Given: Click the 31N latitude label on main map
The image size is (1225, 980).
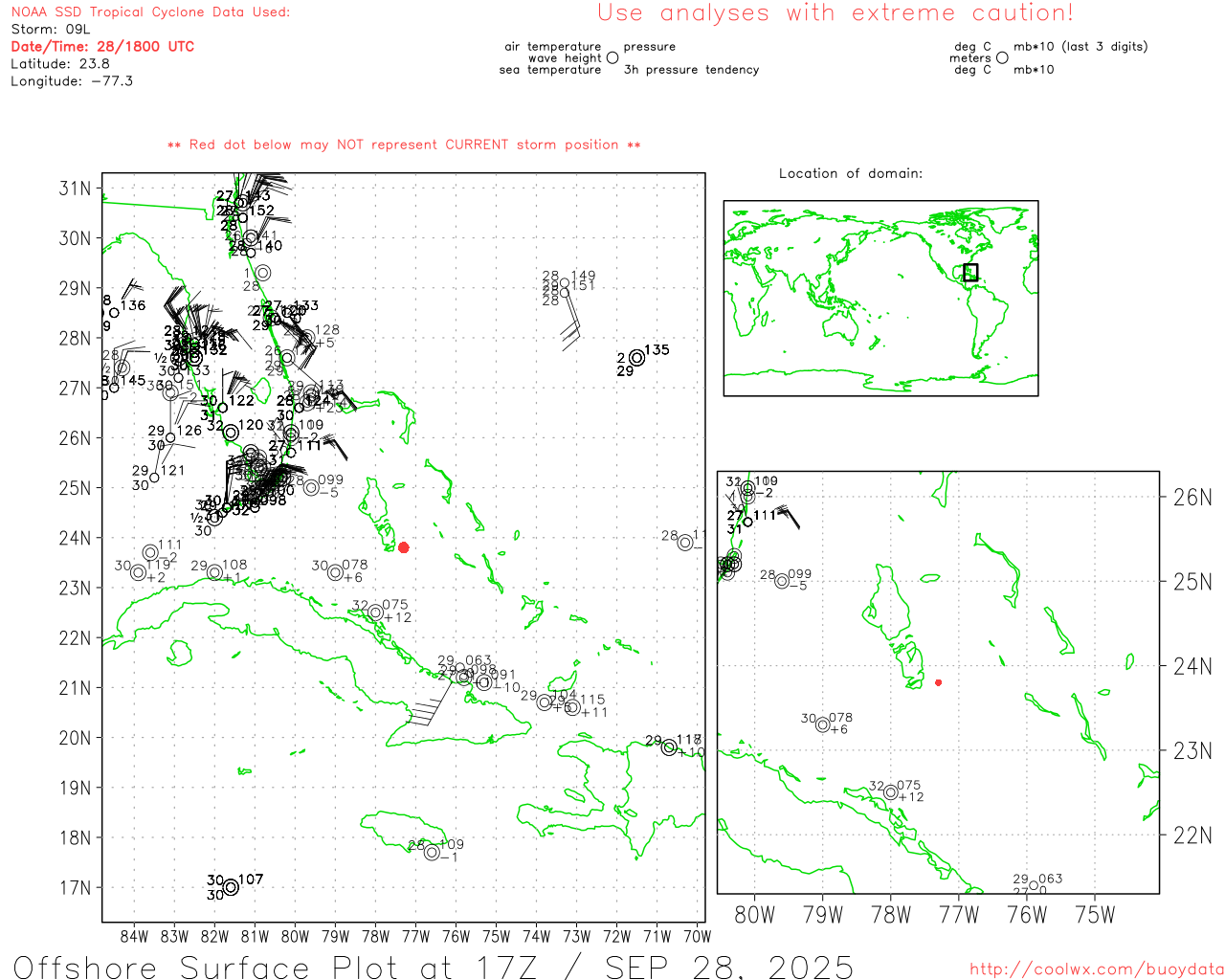Looking at the screenshot, I should pos(75,189).
